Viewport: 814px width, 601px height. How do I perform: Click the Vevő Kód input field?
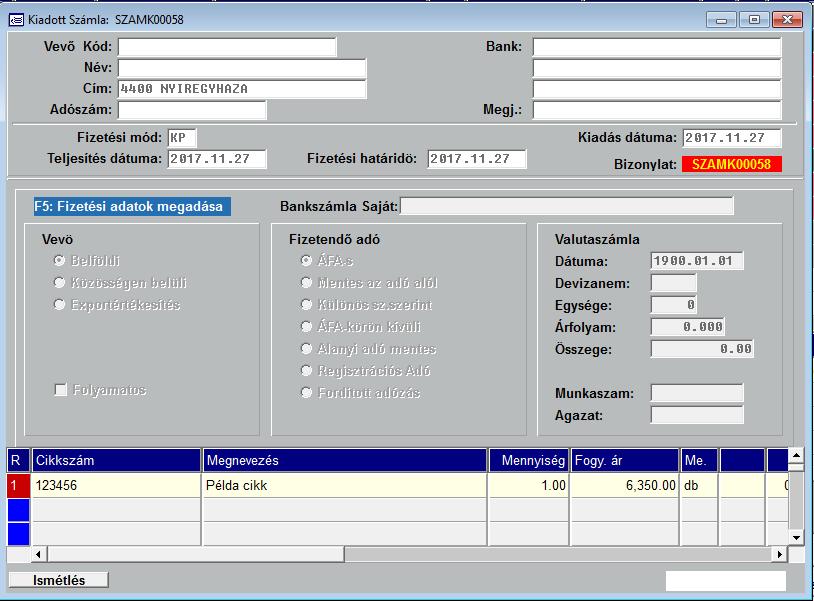(227, 47)
